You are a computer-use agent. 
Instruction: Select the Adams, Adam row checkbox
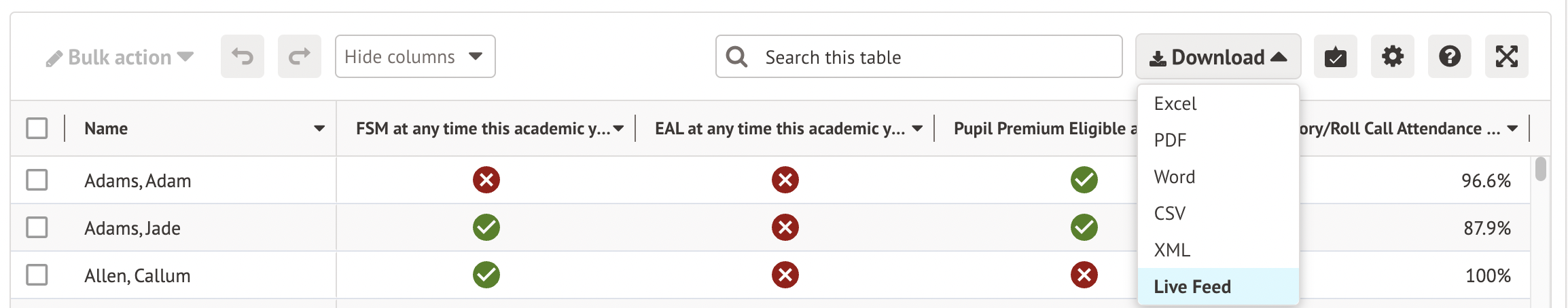pyautogui.click(x=37, y=180)
